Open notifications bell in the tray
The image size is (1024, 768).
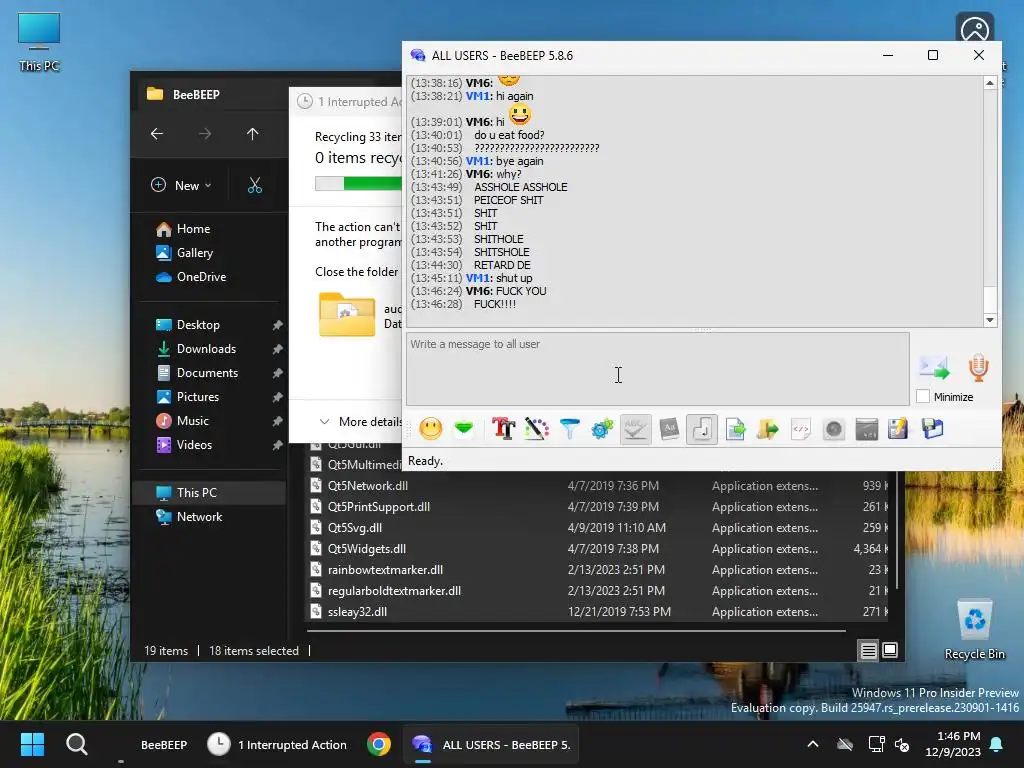pyautogui.click(x=997, y=744)
